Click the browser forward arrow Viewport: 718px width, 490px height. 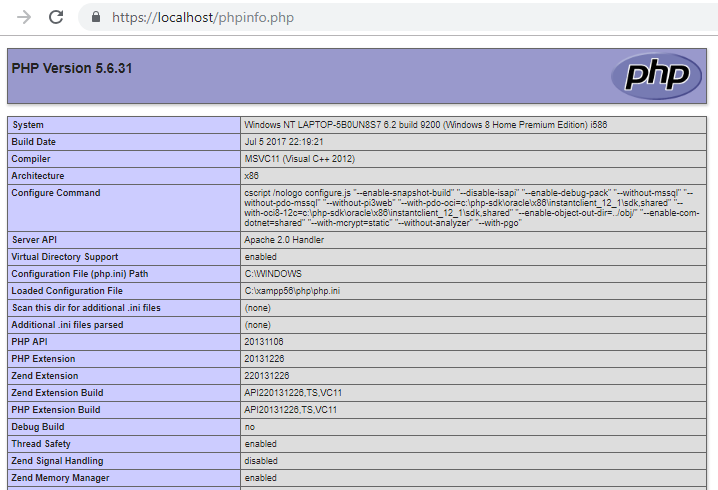pyautogui.click(x=24, y=17)
